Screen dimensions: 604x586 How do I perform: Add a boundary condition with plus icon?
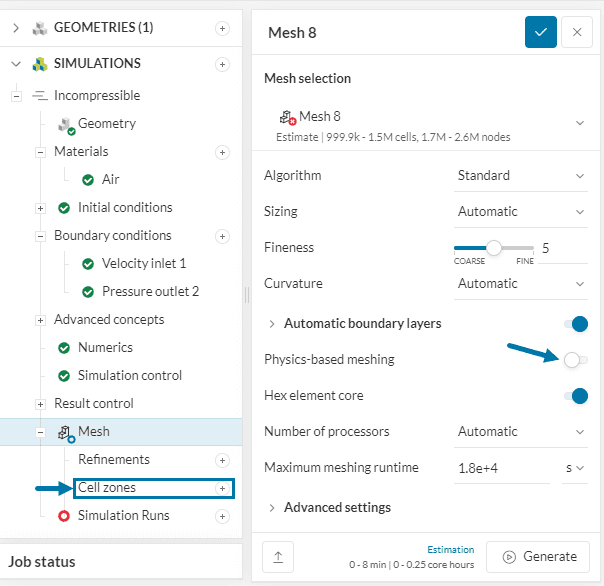coord(222,236)
